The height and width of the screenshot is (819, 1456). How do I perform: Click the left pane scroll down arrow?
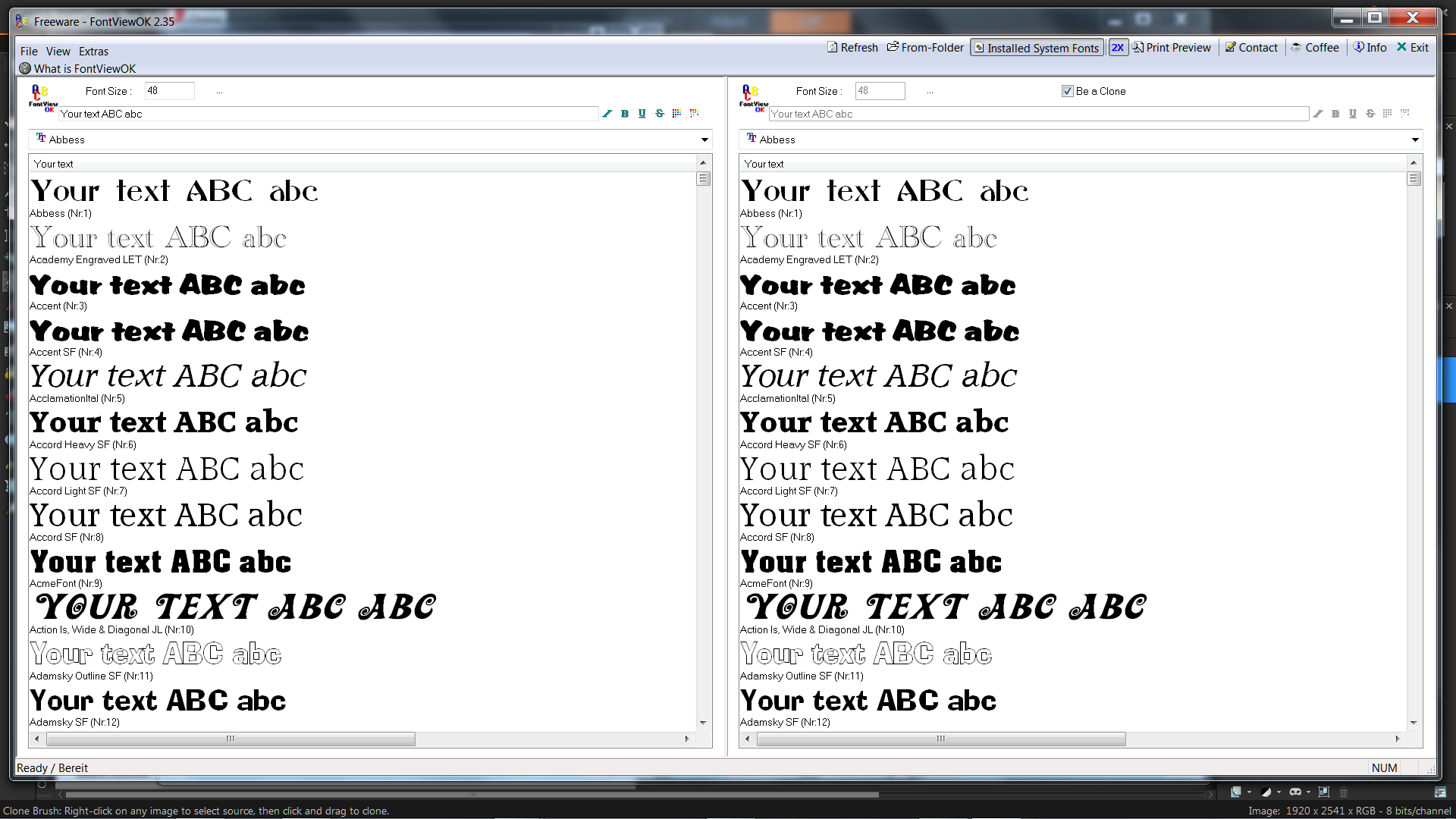coord(703,723)
